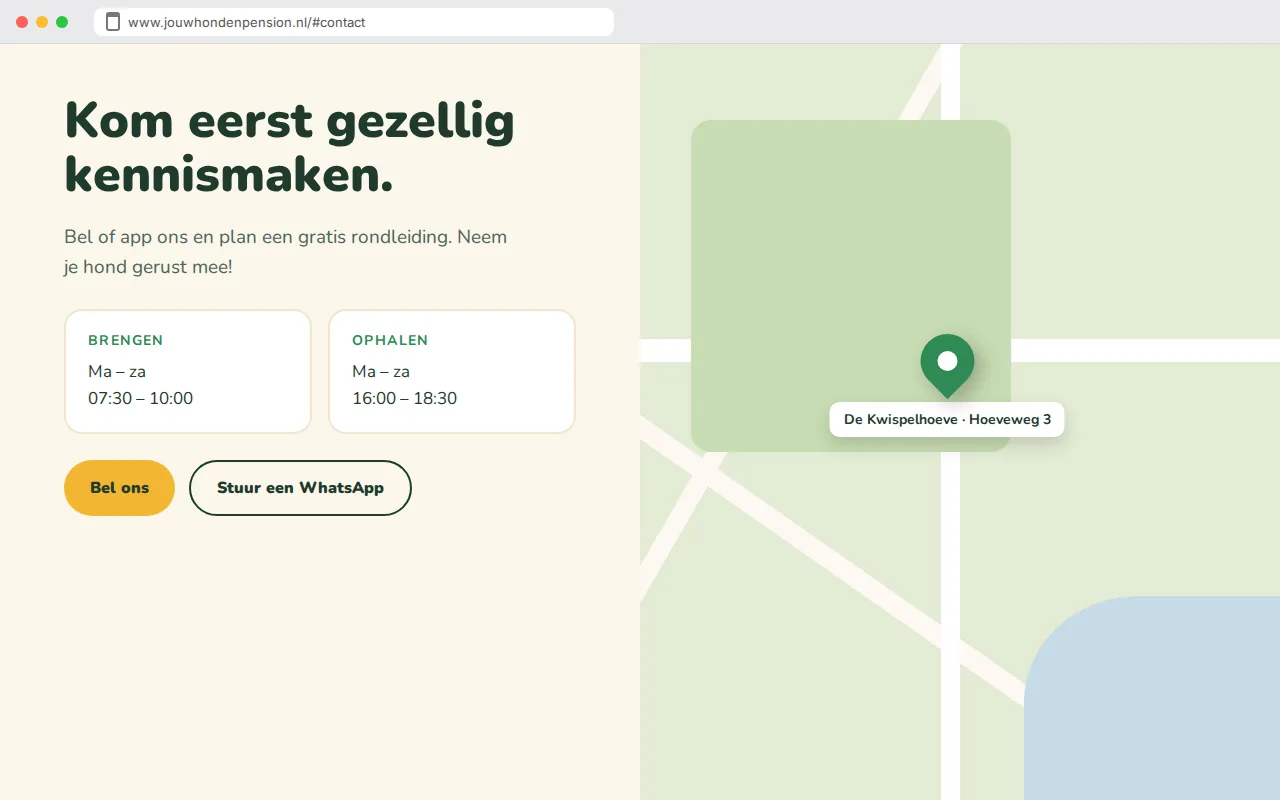The image size is (1280, 800).
Task: Click the "OPHALEN" card heading
Action: [x=390, y=340]
